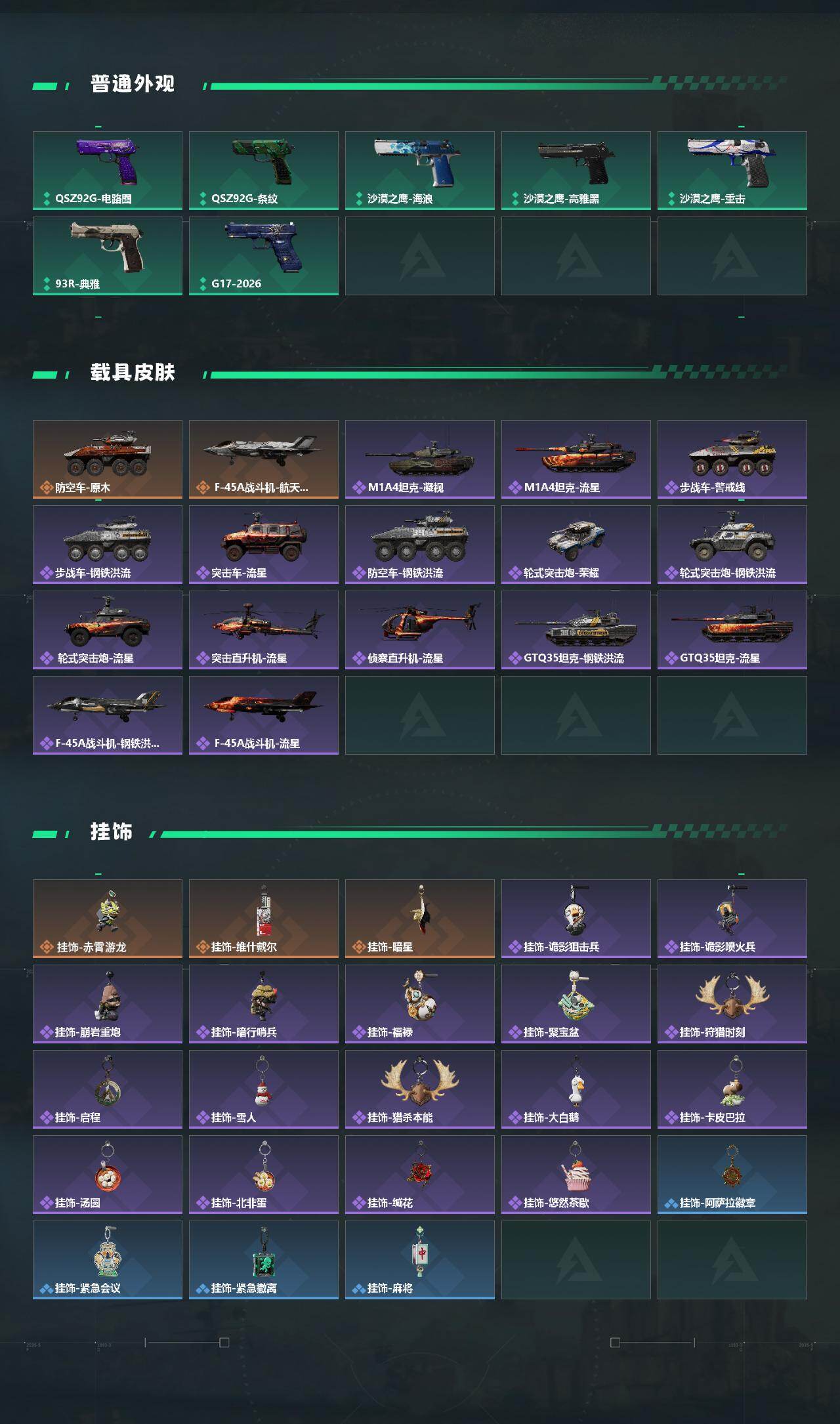
Task: Open the 沙漠之鹰-海浪 skin card
Action: pos(420,171)
